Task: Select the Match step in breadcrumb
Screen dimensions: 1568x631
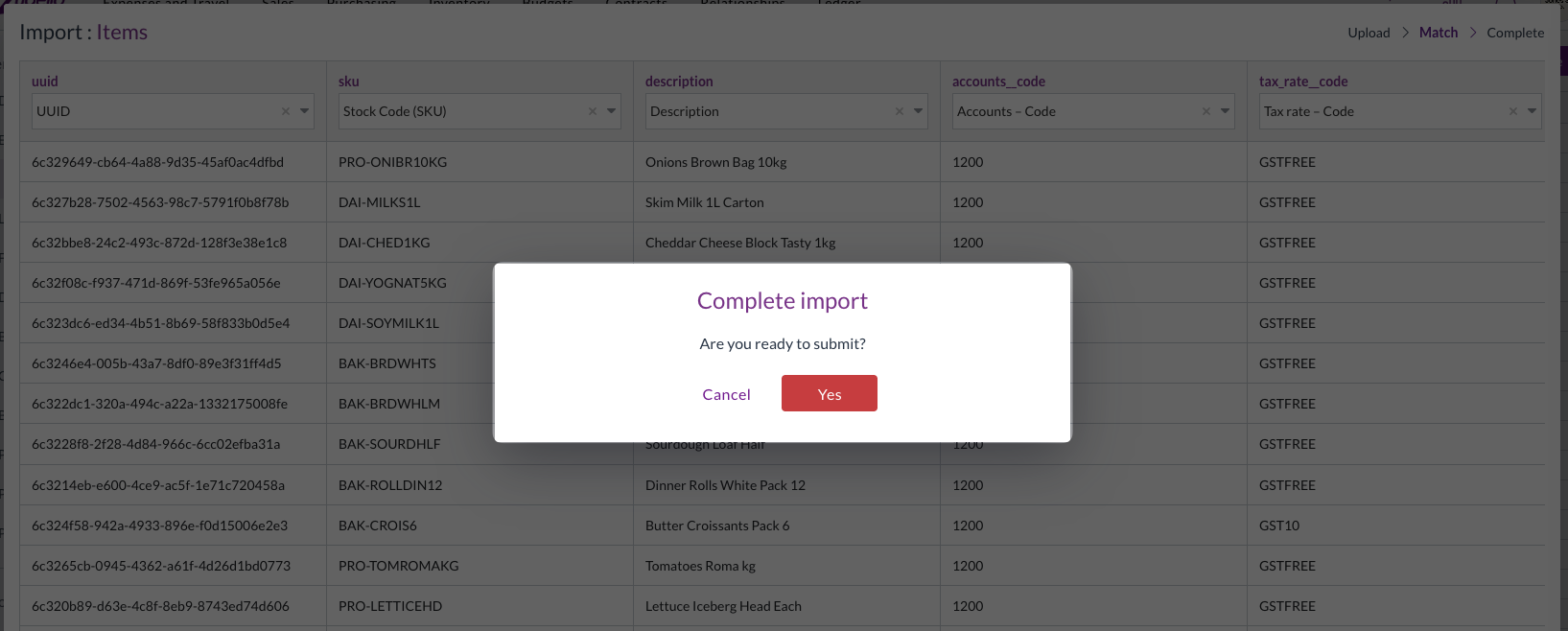Action: coord(1438,33)
